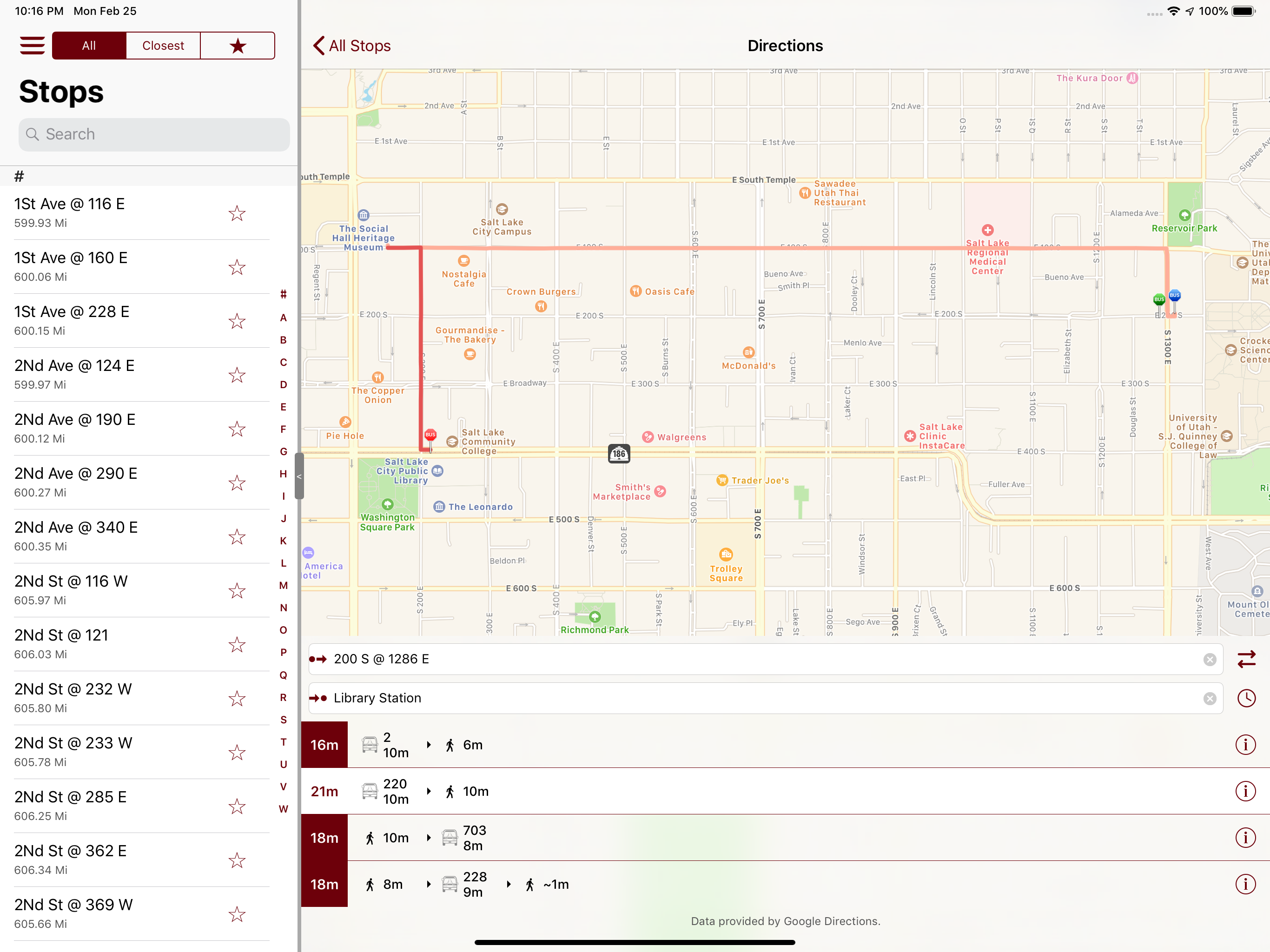Viewport: 1270px width, 952px height.
Task: Choose the 18m route via bus 228
Action: [x=786, y=884]
